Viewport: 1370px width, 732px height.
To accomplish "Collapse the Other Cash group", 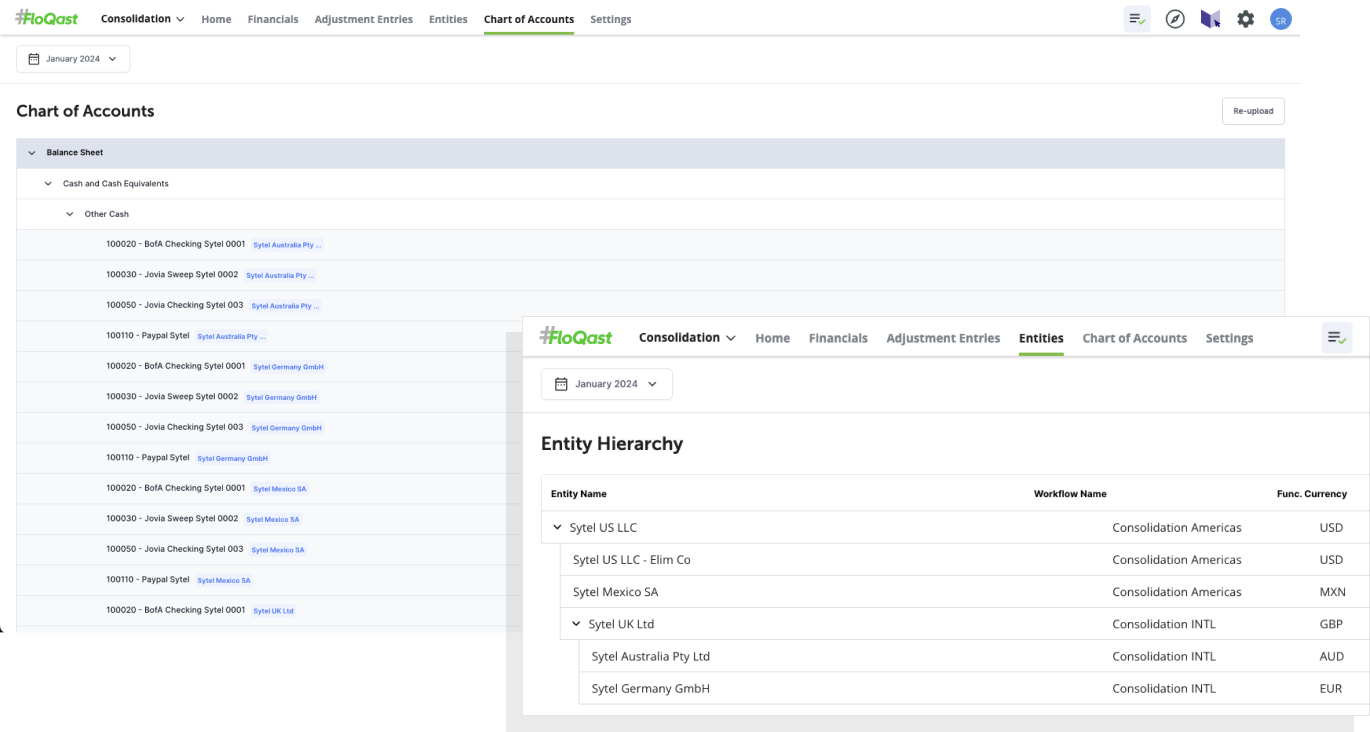I will [70, 214].
